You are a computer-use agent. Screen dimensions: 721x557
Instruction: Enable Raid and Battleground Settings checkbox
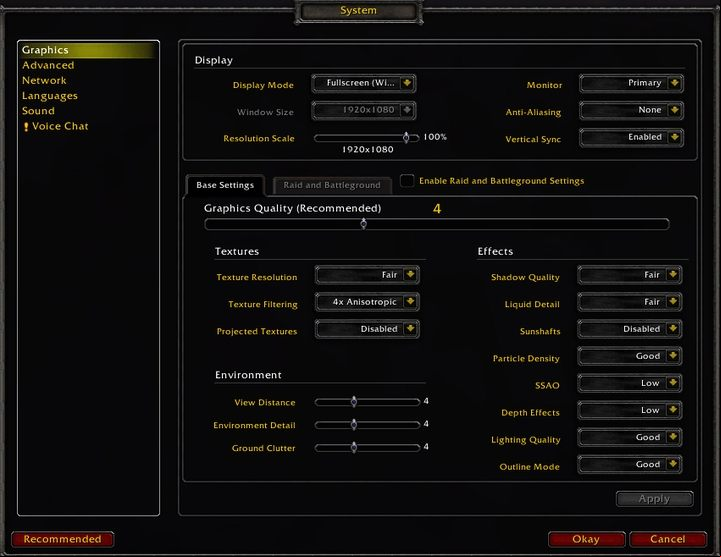[x=407, y=181]
